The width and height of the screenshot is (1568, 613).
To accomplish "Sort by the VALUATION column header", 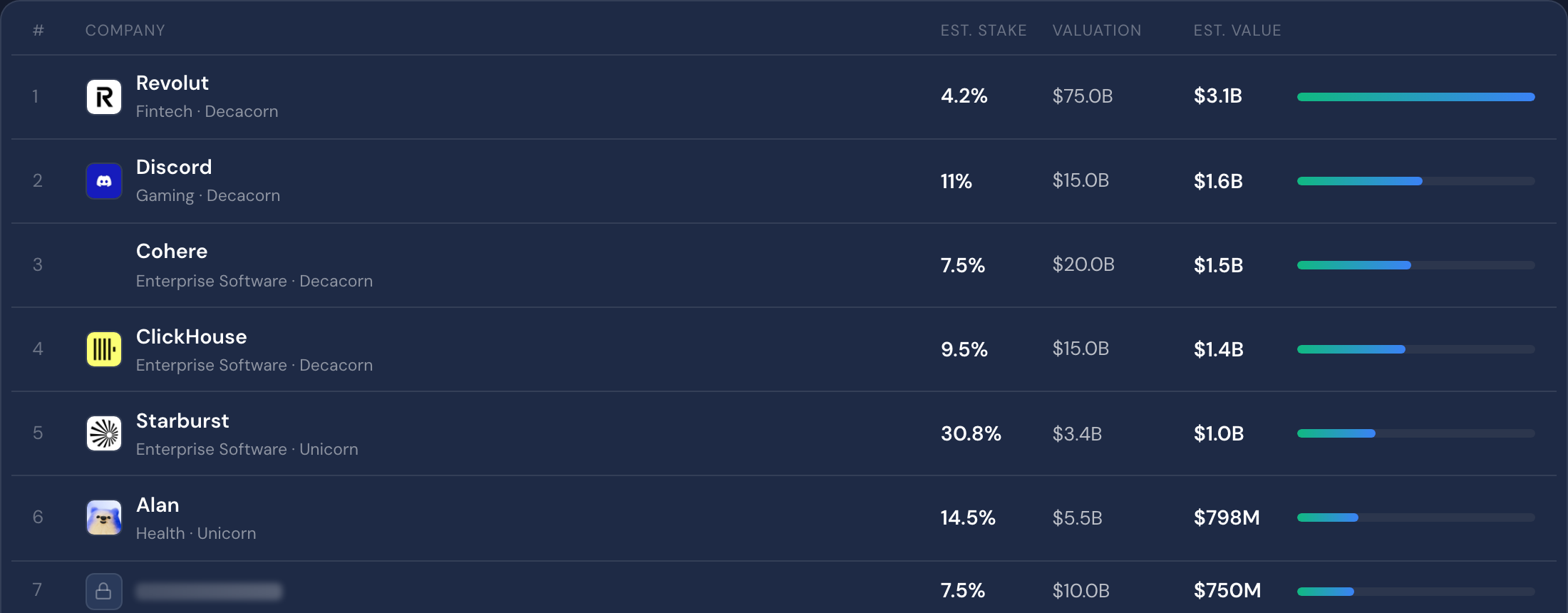I will 1097,31.
